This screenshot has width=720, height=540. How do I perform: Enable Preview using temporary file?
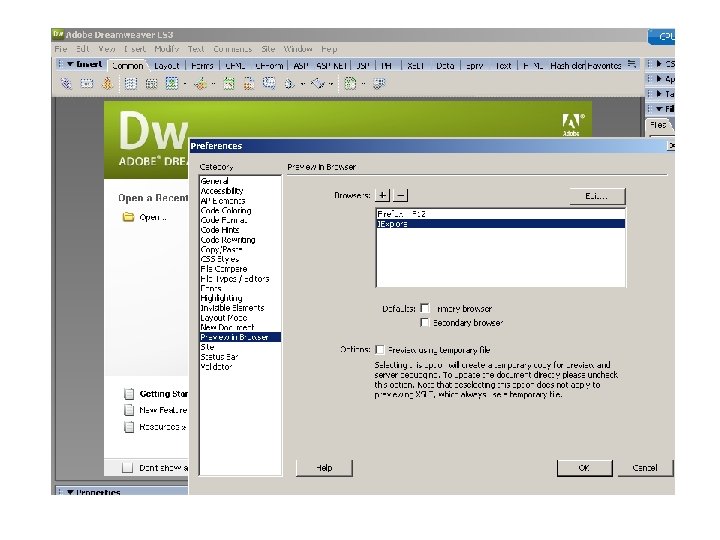[380, 349]
